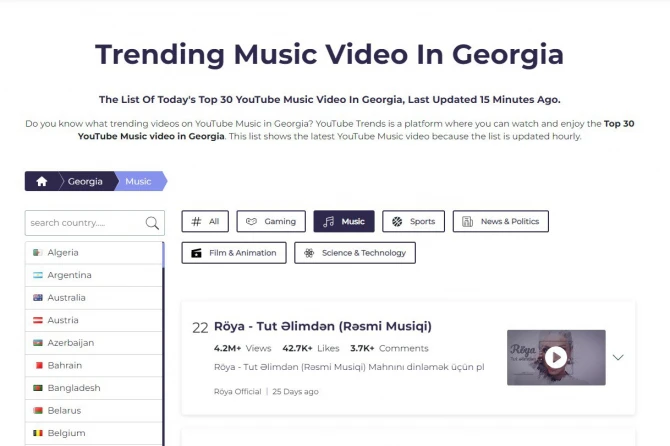
Task: Open News & Politics category
Action: tap(500, 221)
